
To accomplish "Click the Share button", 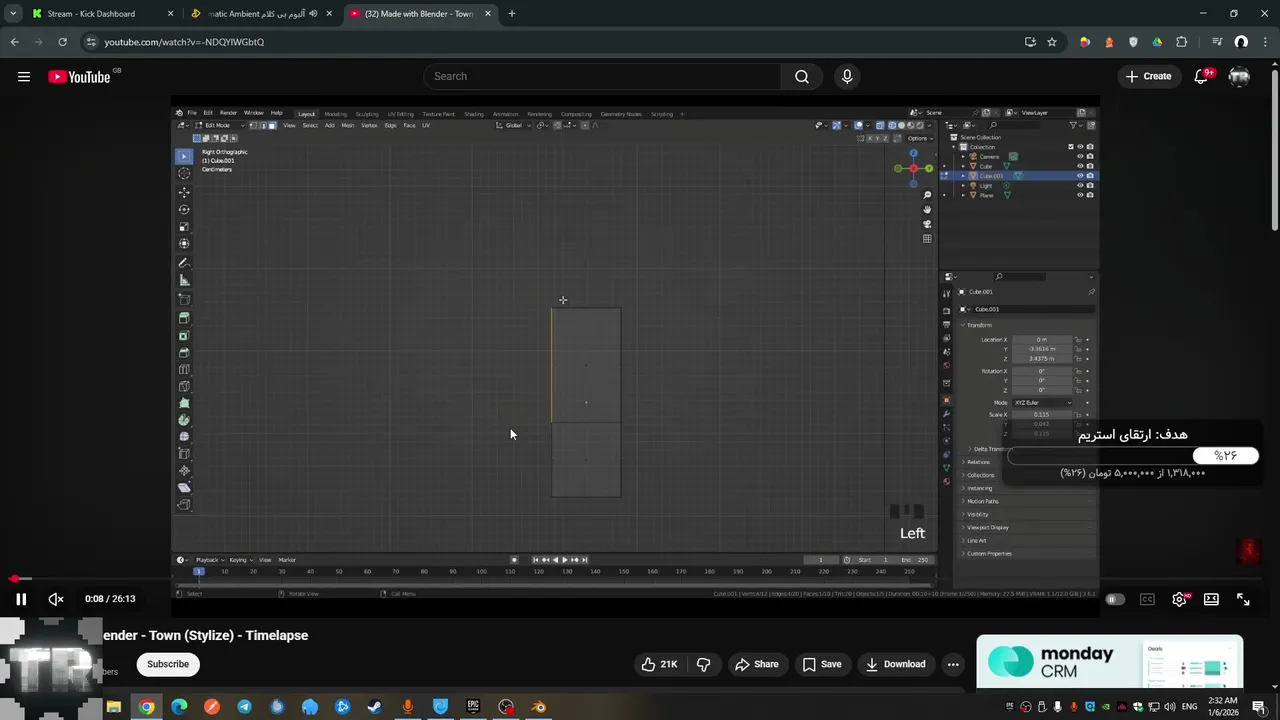I will (757, 664).
